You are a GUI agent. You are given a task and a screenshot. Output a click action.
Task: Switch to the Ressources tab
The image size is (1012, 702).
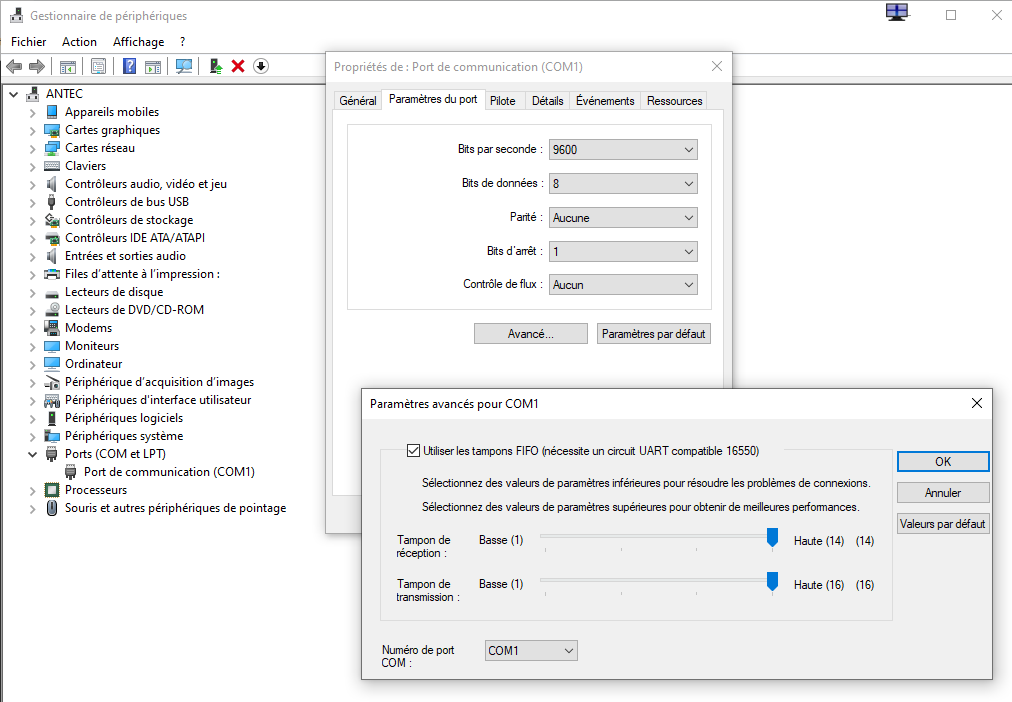(674, 101)
